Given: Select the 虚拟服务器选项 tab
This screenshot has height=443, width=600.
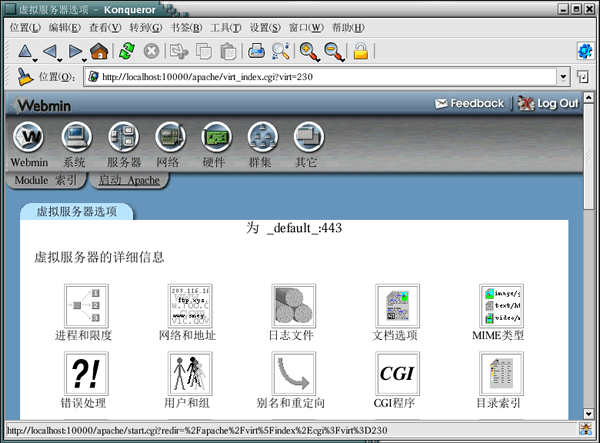Looking at the screenshot, I should (x=77, y=212).
